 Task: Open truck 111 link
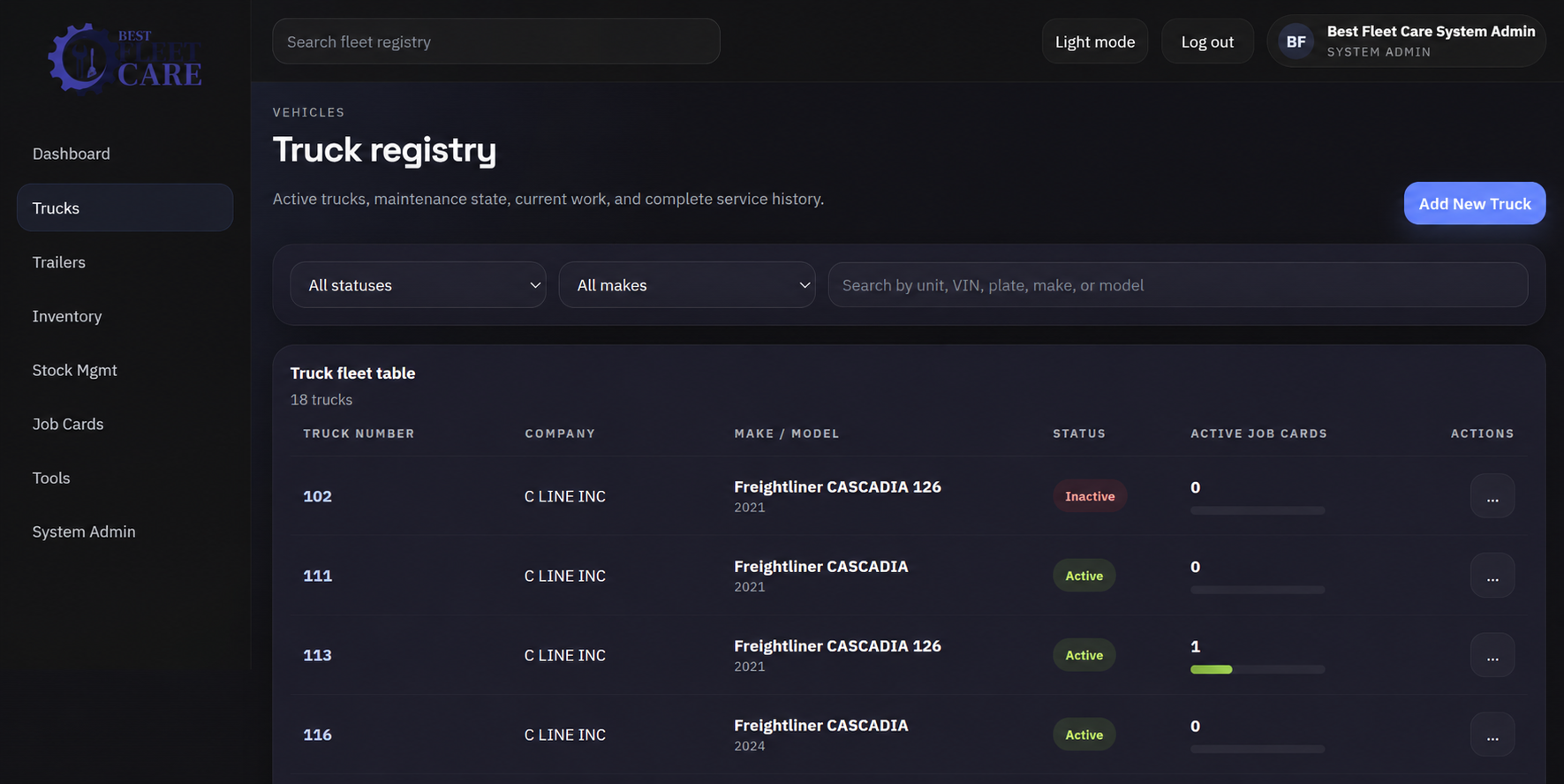(317, 576)
